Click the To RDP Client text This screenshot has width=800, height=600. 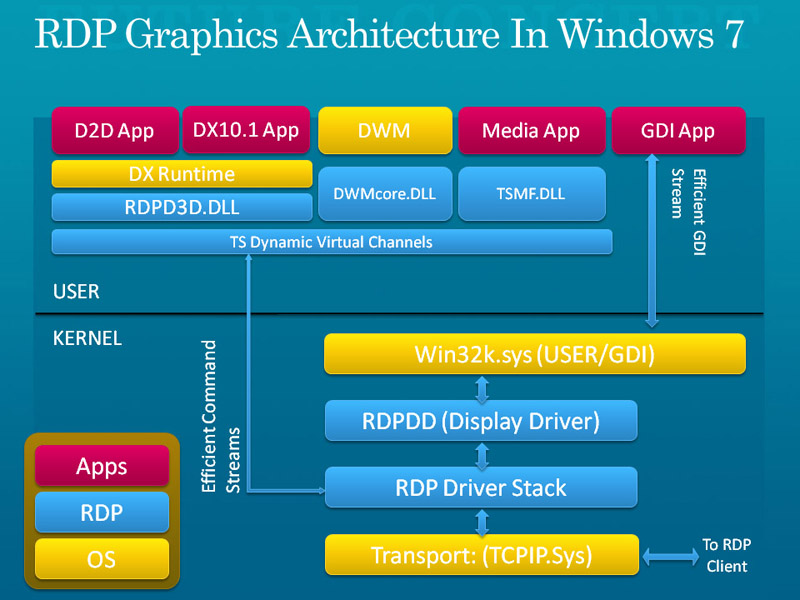point(727,555)
